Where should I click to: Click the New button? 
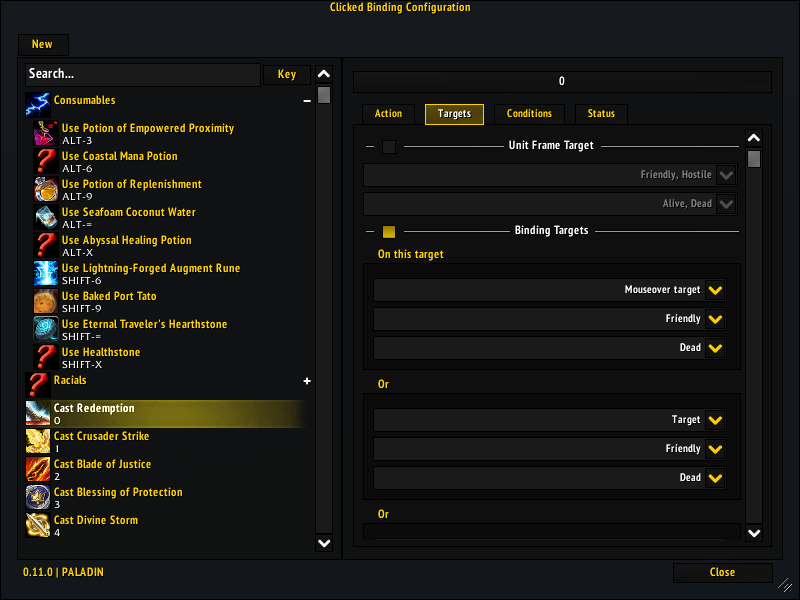(x=42, y=45)
